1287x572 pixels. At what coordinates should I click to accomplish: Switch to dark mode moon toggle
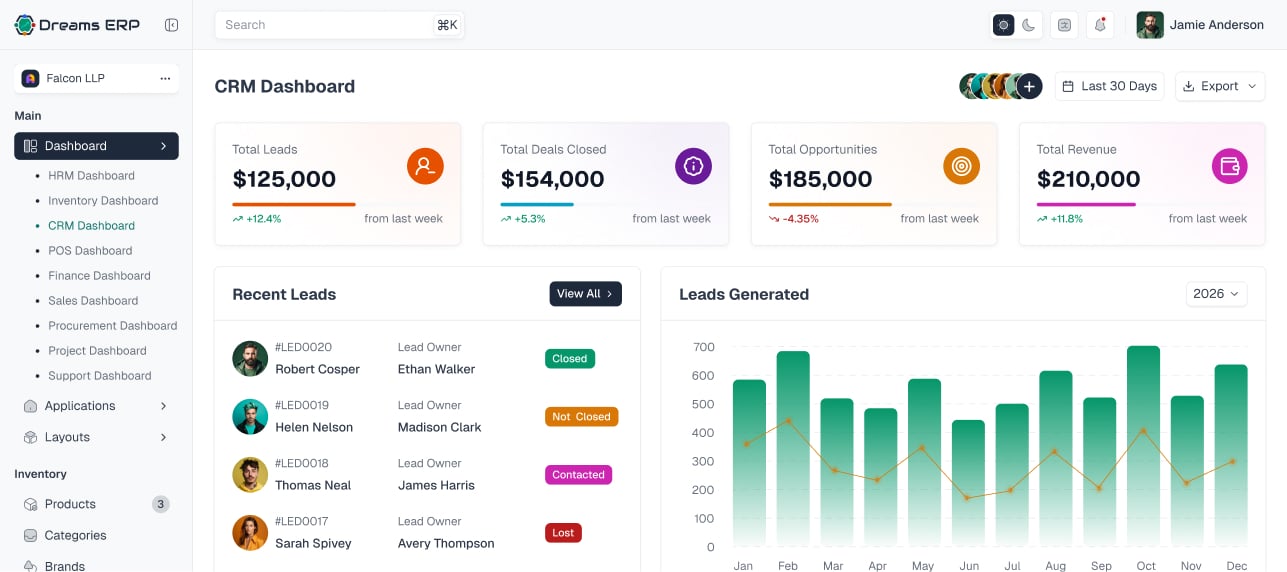pos(1029,25)
